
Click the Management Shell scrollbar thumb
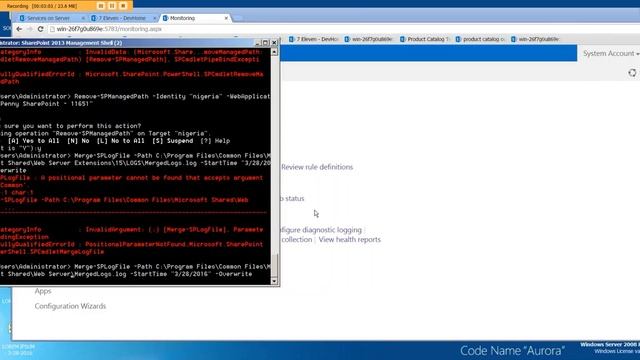pyautogui.click(x=274, y=265)
